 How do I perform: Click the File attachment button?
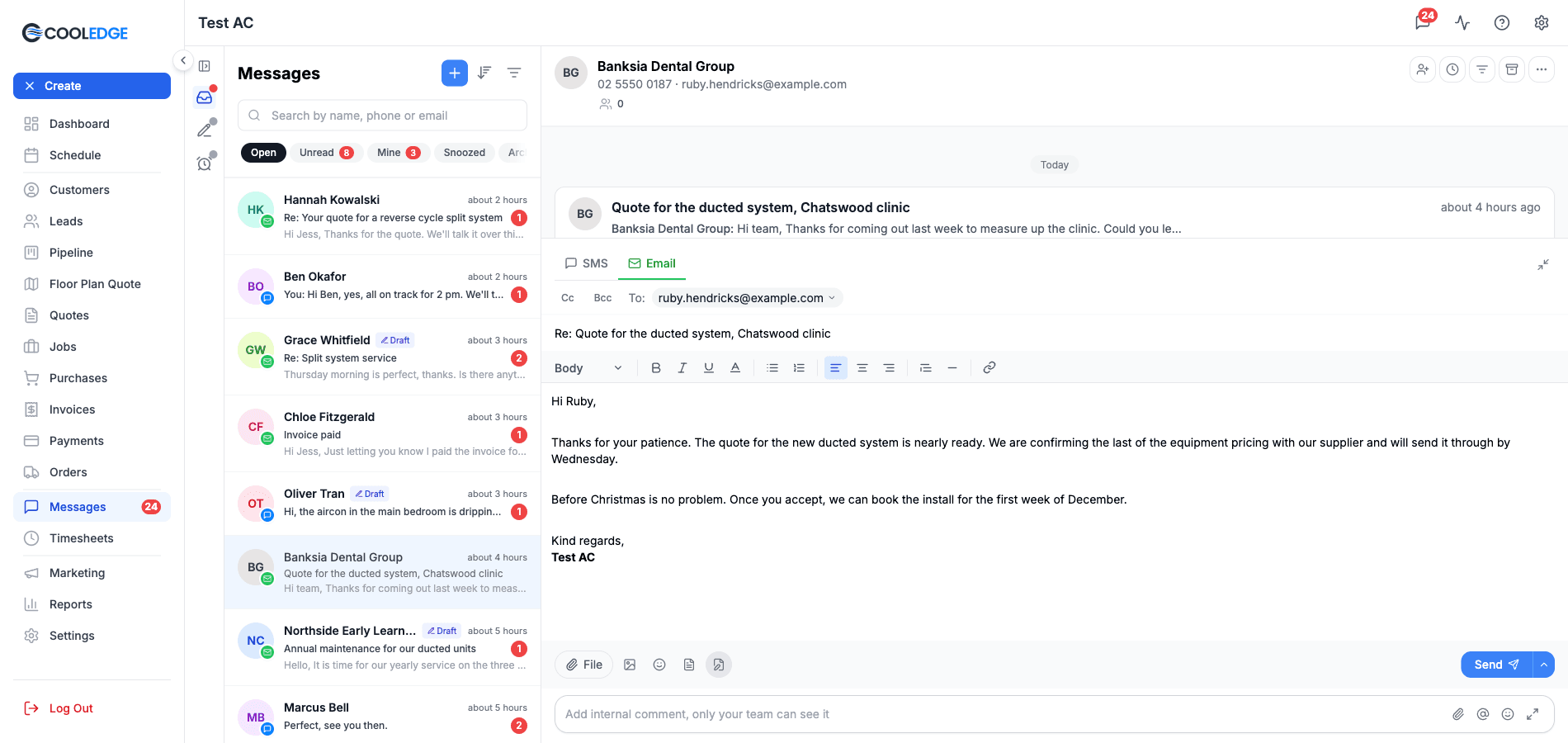click(x=584, y=665)
